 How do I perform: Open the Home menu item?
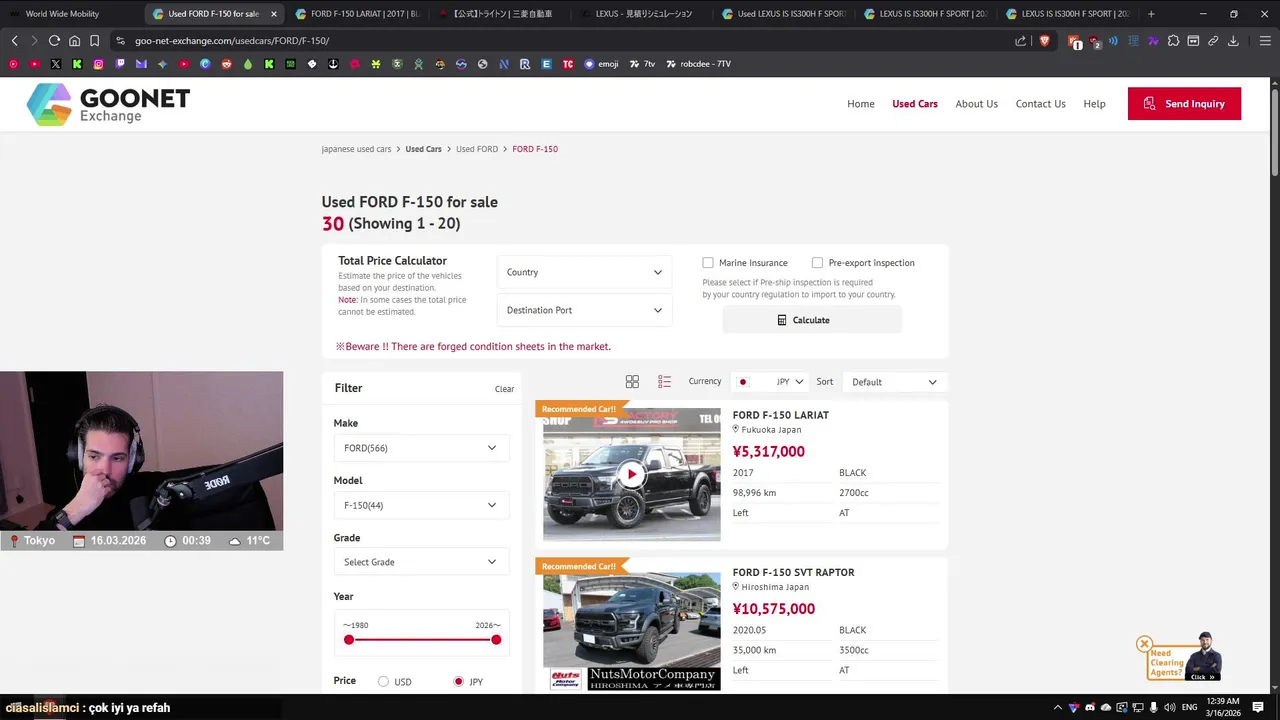point(860,104)
